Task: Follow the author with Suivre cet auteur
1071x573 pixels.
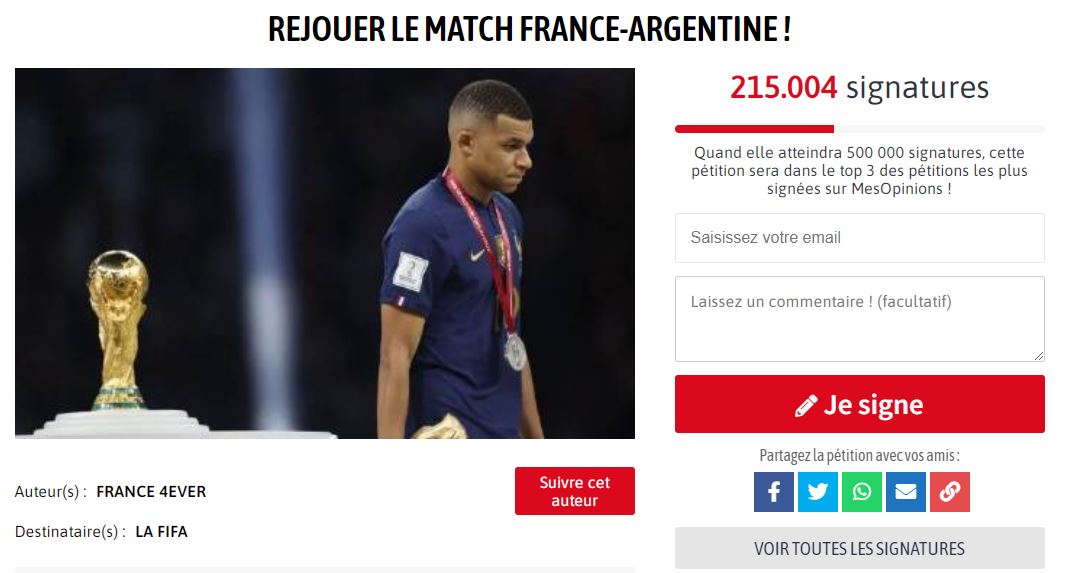Action: (574, 491)
